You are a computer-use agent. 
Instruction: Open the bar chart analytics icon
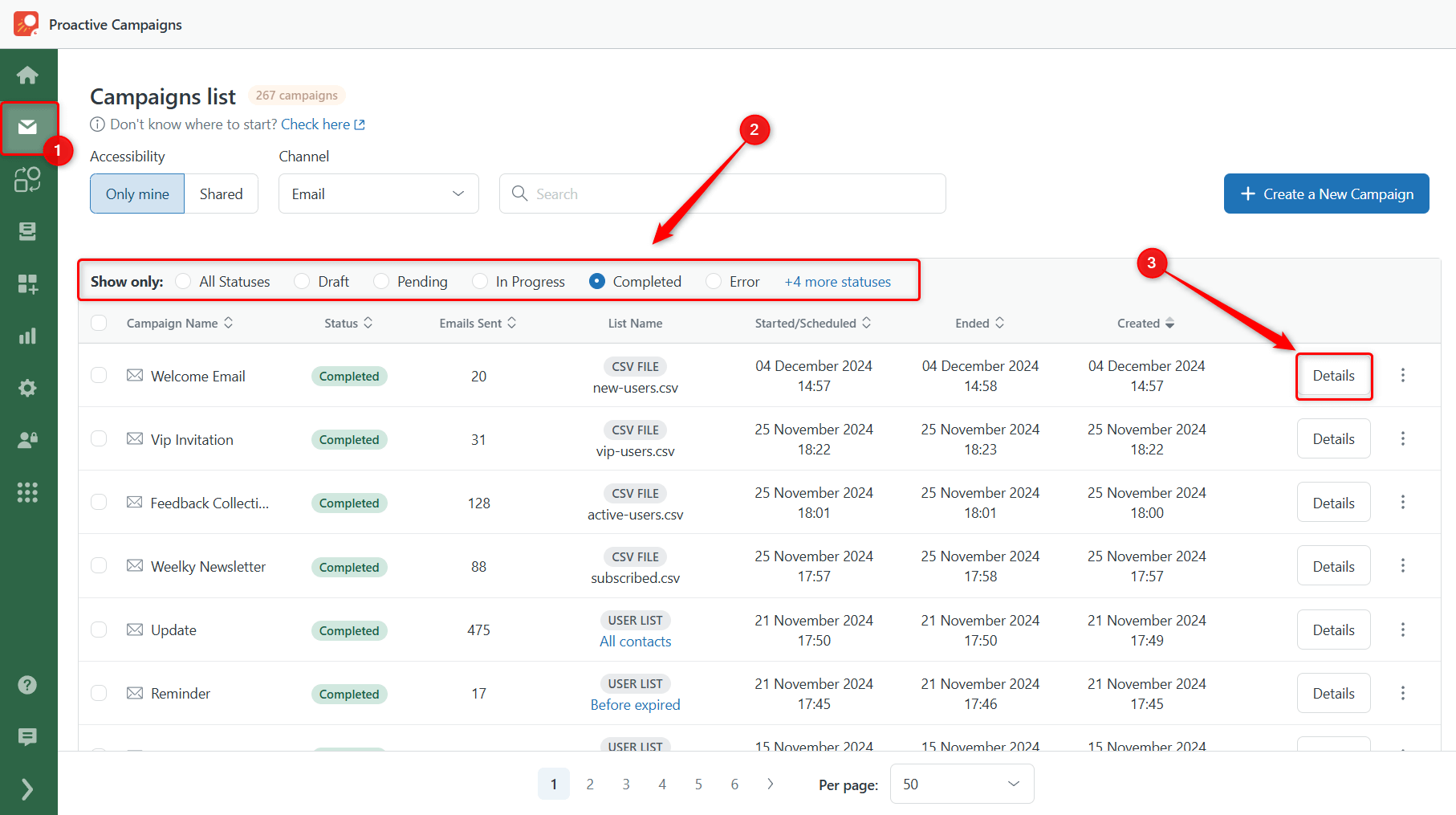pos(27,336)
